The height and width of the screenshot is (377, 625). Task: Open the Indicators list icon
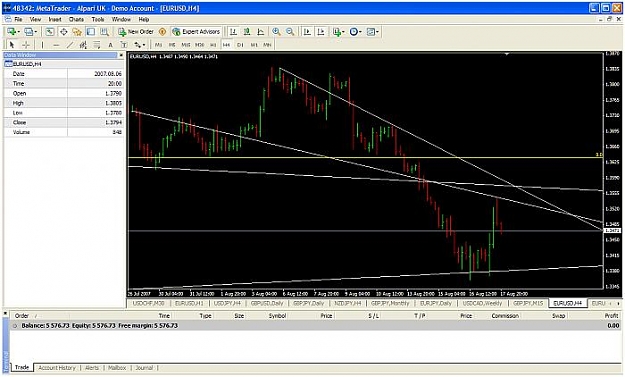[337, 31]
